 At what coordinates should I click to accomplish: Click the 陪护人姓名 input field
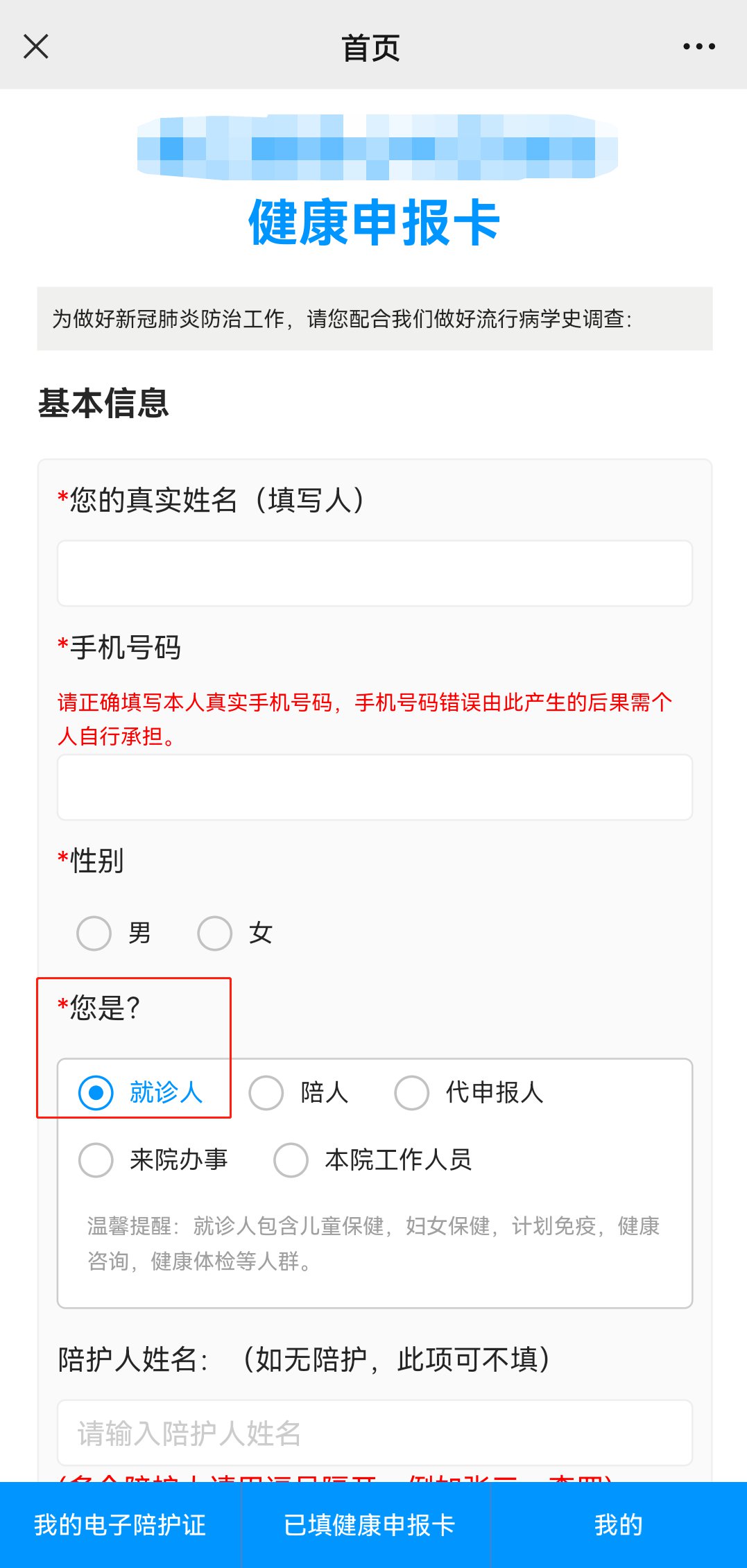(375, 1433)
